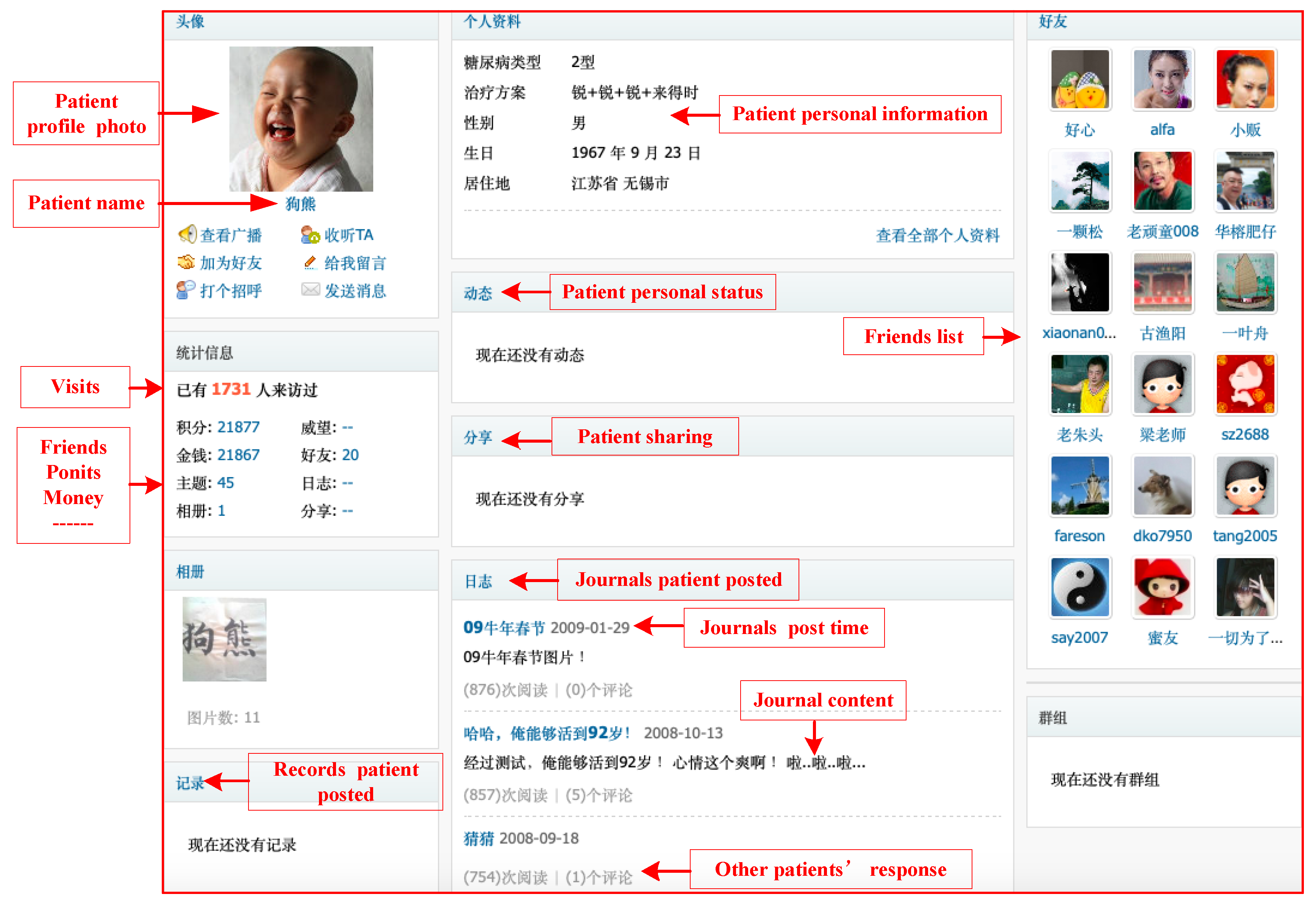Click the patient name 狗熊

[300, 204]
